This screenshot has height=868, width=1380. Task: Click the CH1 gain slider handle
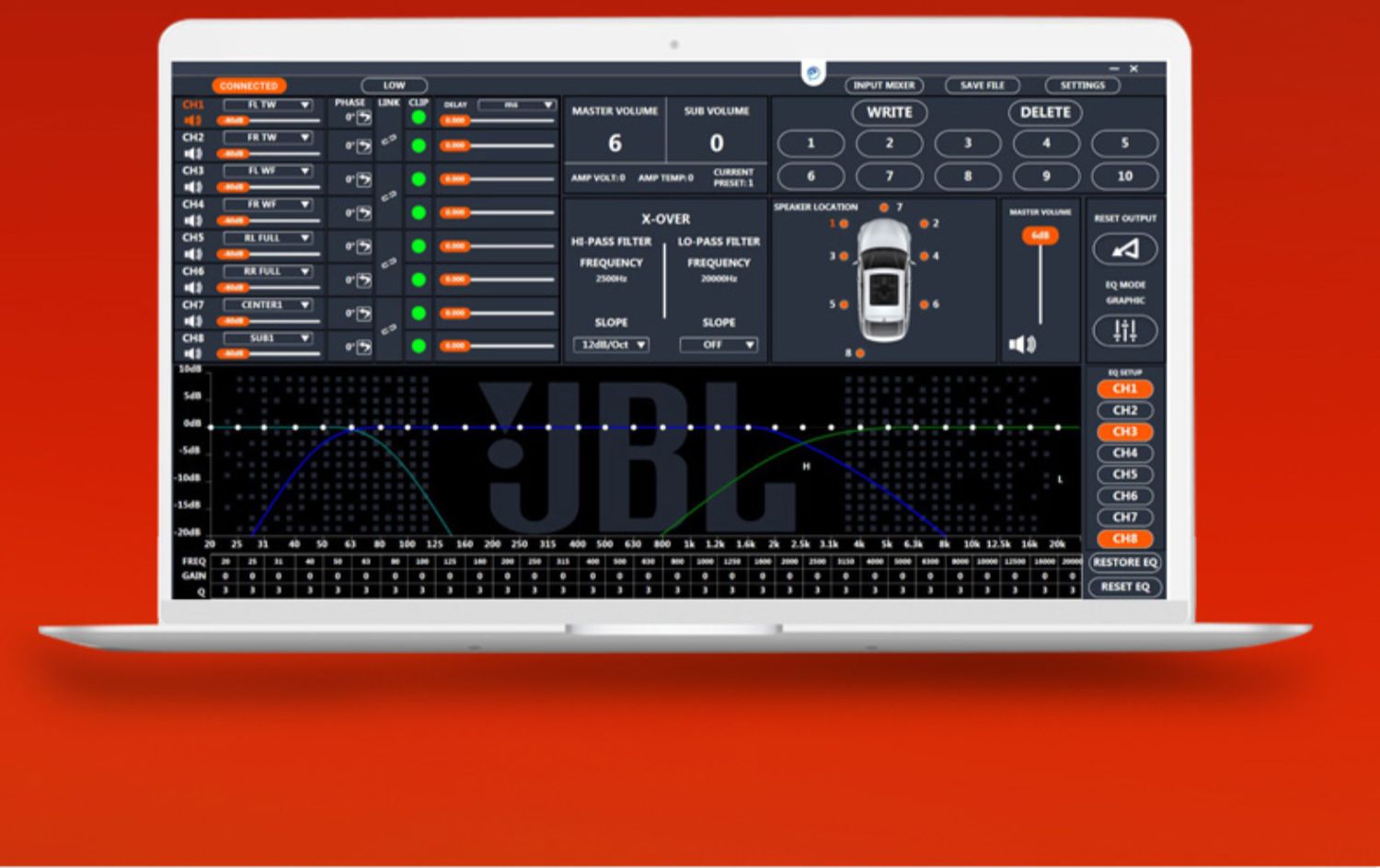(234, 120)
